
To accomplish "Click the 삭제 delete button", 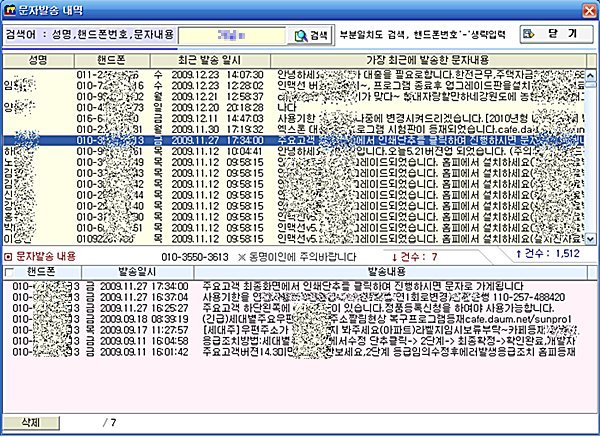I will (31, 422).
